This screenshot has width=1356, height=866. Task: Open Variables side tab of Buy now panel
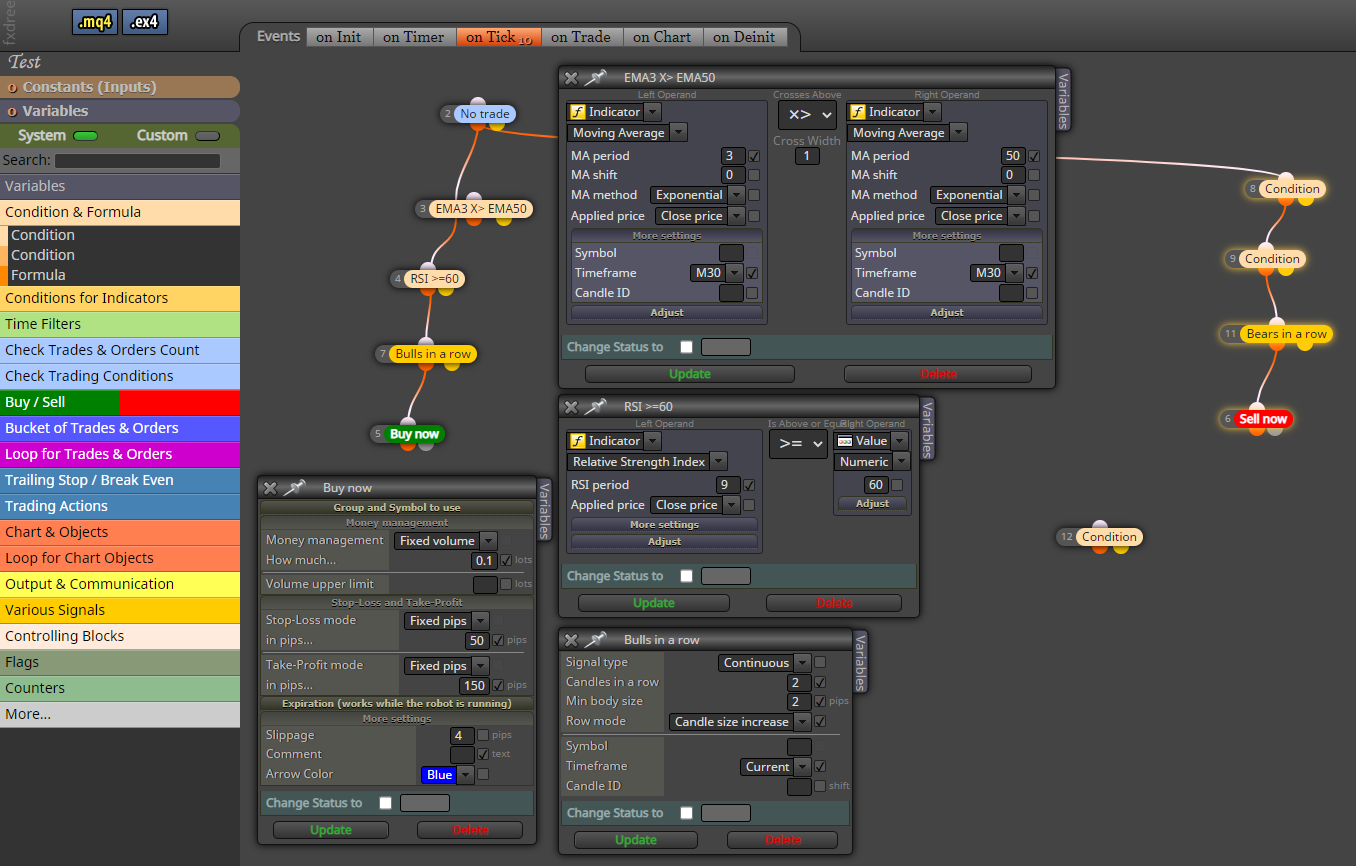click(x=545, y=510)
